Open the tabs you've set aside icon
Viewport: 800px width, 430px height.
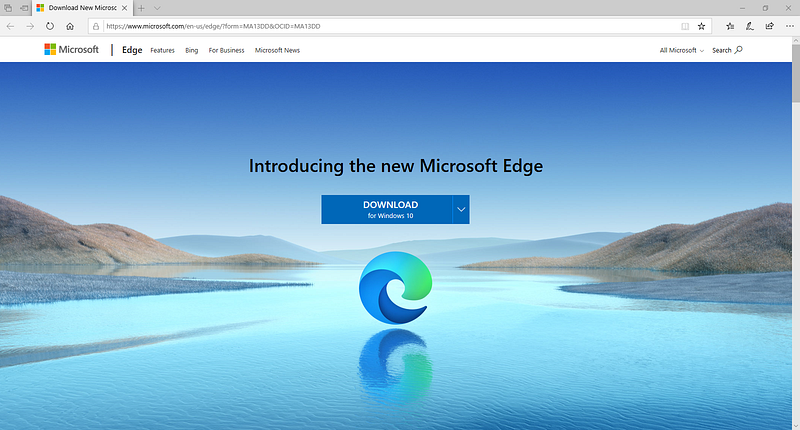pos(8,8)
